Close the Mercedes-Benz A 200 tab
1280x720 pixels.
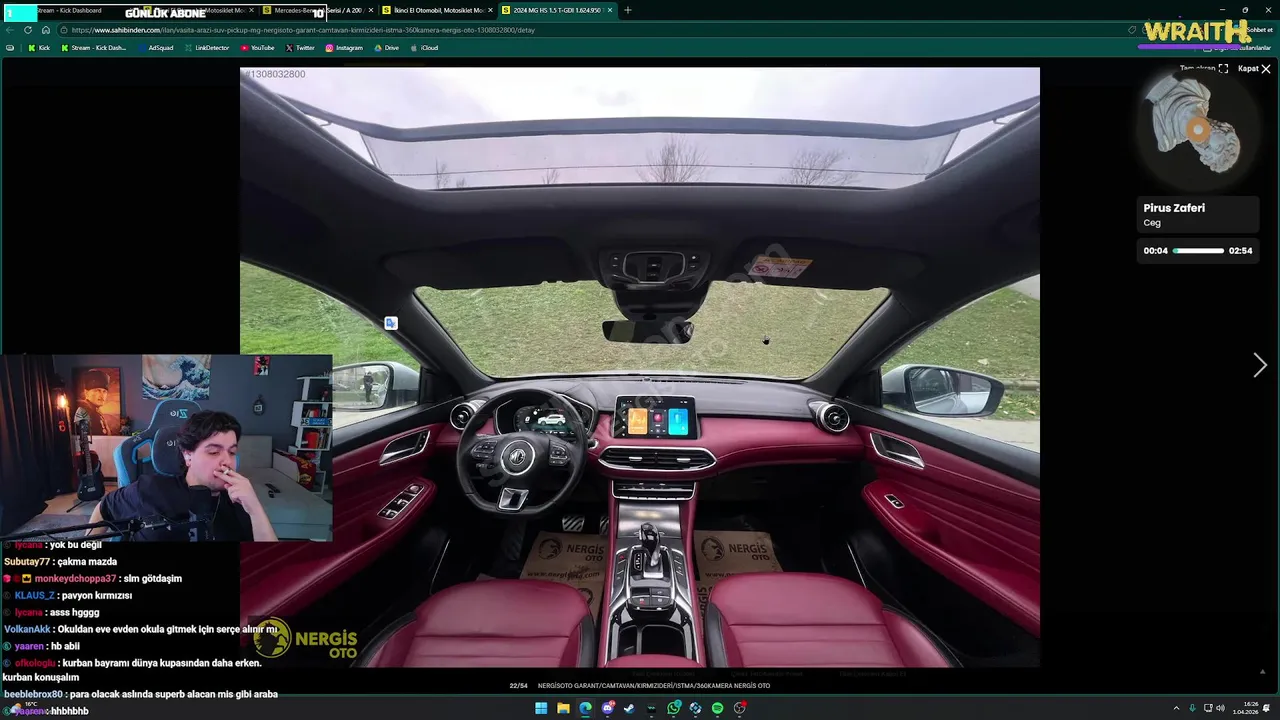[x=371, y=10]
